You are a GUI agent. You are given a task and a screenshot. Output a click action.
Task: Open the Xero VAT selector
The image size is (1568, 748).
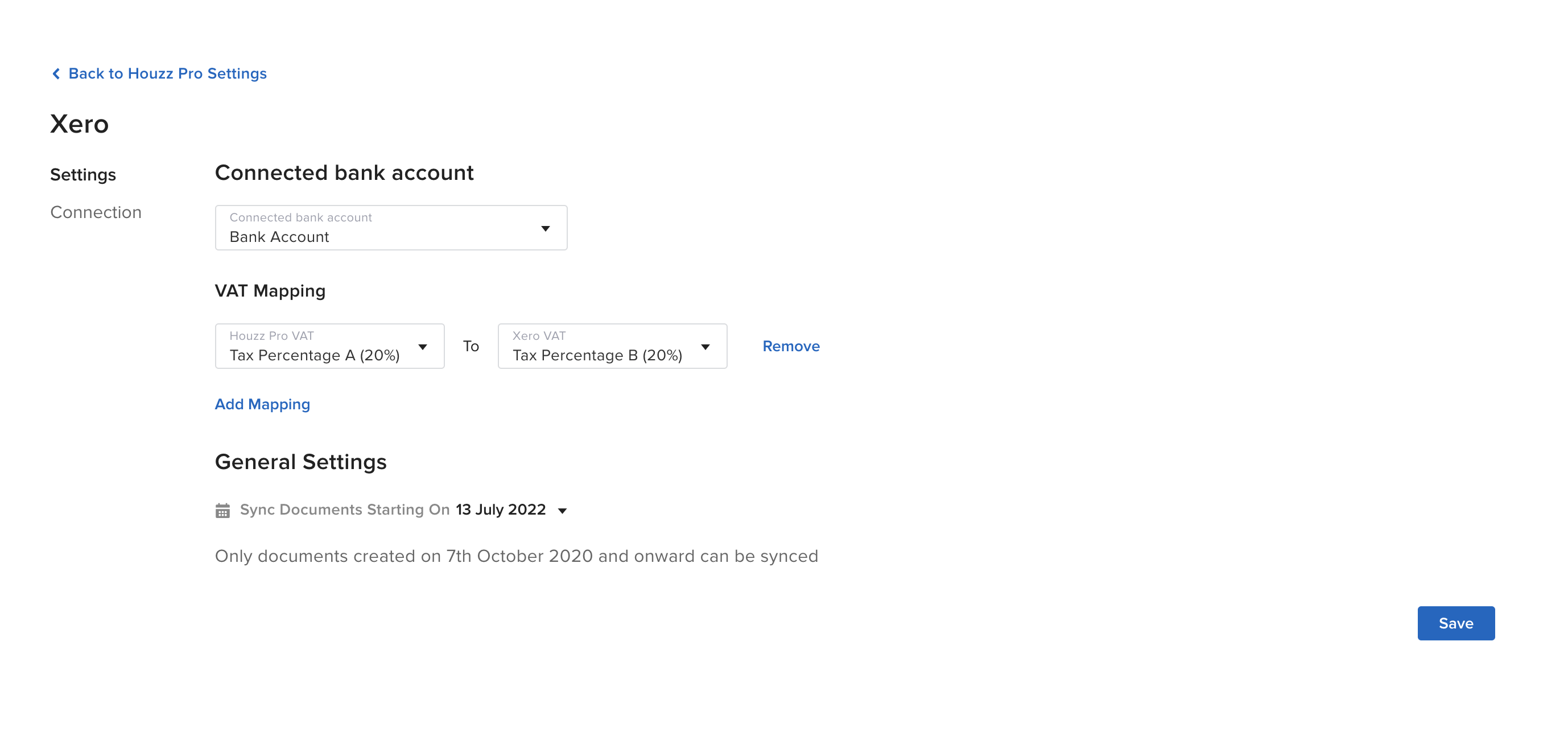[612, 346]
